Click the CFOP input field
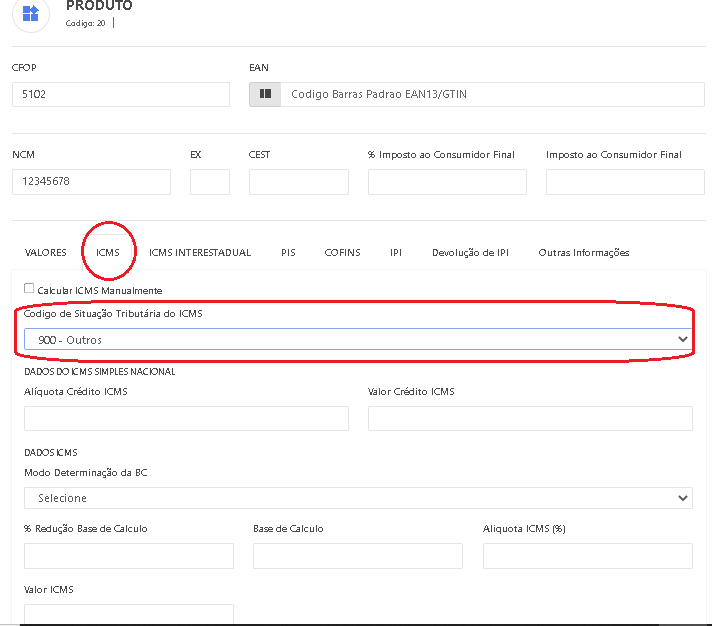Image resolution: width=712 pixels, height=626 pixels. (x=120, y=94)
